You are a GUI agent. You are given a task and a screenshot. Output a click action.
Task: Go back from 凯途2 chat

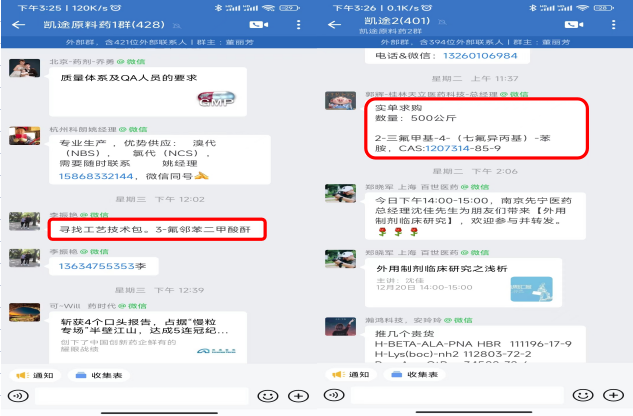[x=334, y=25]
